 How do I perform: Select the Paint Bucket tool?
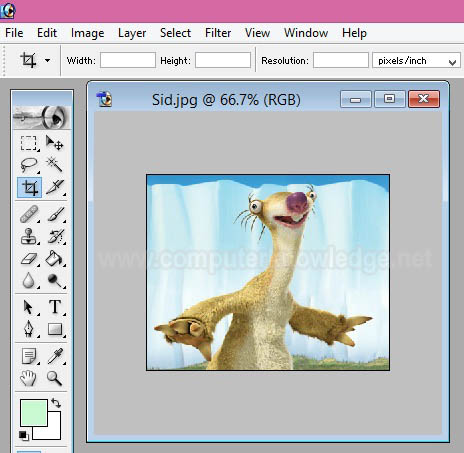coord(55,259)
